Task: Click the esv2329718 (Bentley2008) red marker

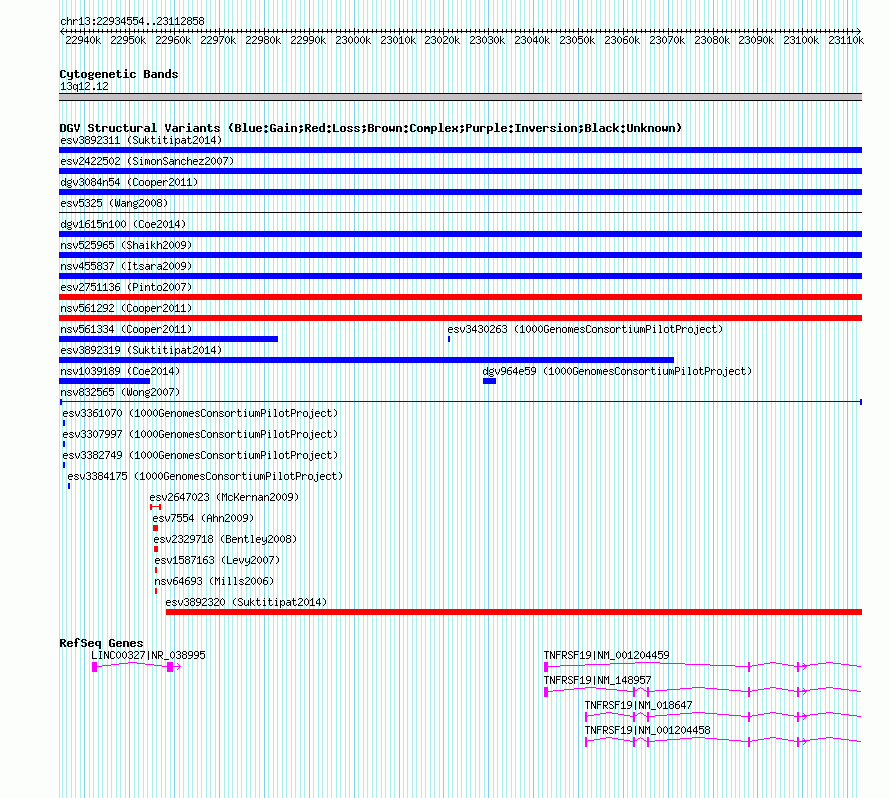Action: 156,549
